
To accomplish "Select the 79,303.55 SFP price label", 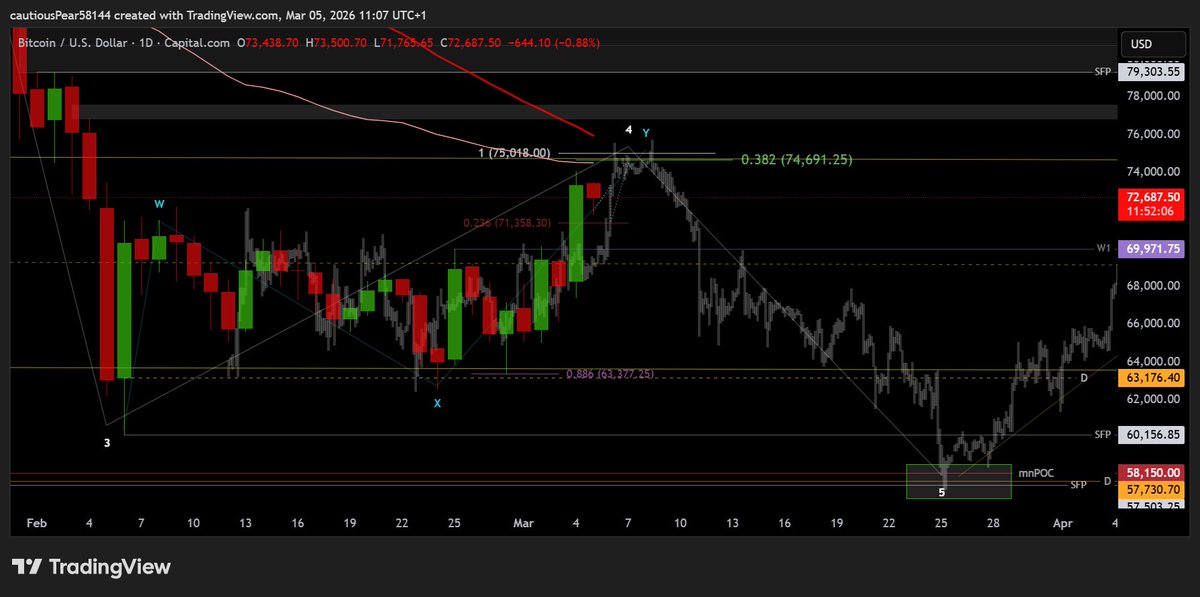I will coord(1153,73).
